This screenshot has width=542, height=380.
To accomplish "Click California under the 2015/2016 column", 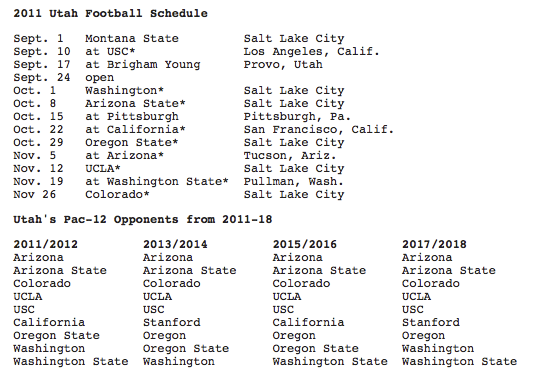I will pyautogui.click(x=308, y=322).
